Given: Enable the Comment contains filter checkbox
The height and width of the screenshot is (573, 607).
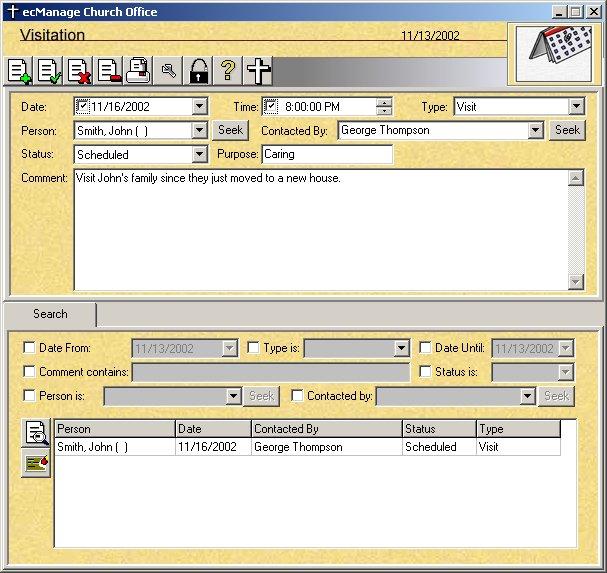Looking at the screenshot, I should [x=29, y=372].
